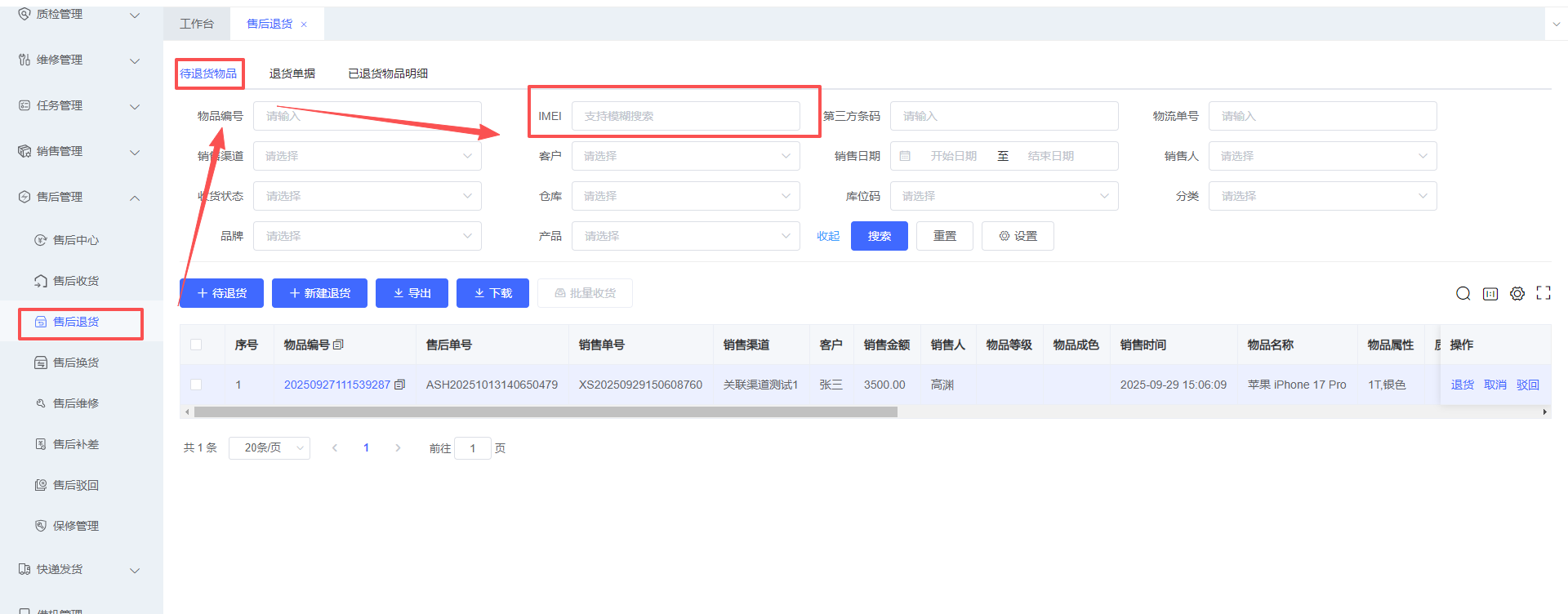The image size is (1568, 614).
Task: Click the IMEI search input field
Action: (x=685, y=116)
